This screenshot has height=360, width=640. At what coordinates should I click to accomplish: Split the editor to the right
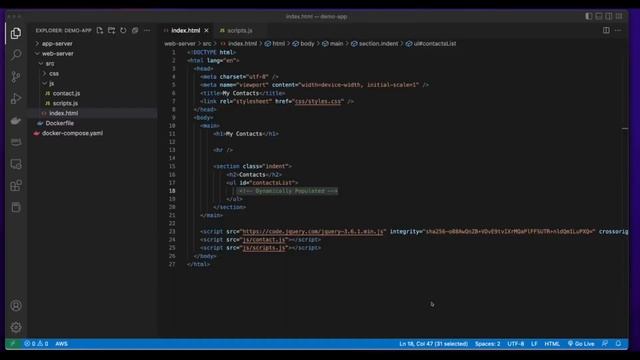606,30
